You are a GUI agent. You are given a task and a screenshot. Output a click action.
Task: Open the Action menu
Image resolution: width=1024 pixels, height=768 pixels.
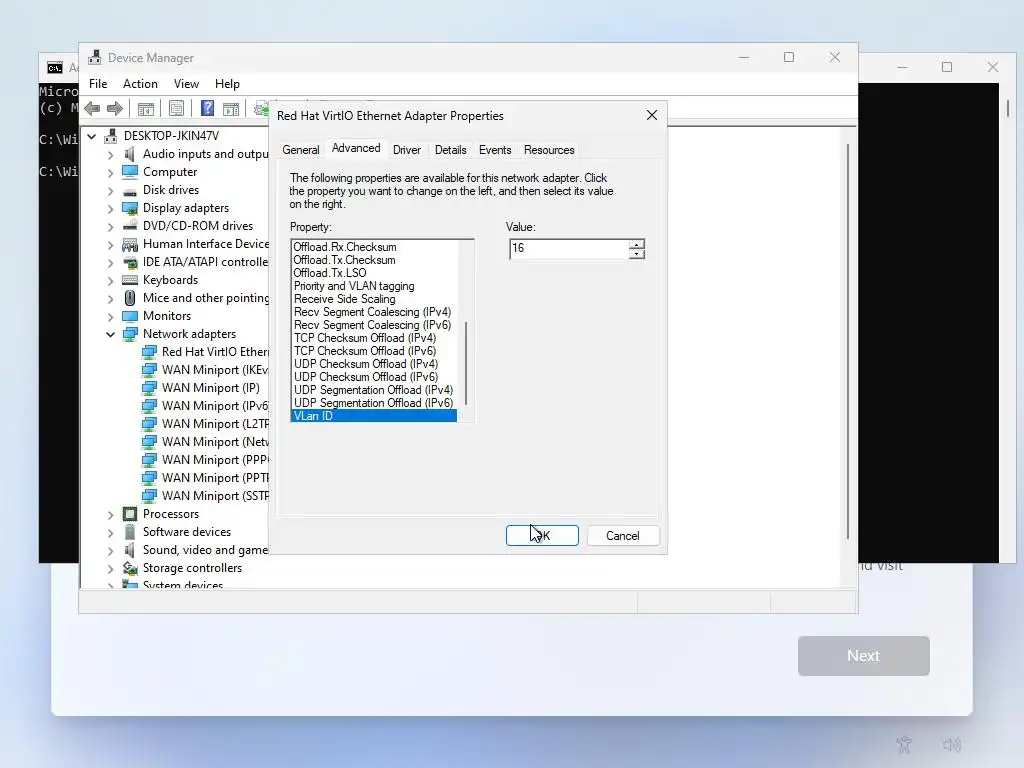click(x=140, y=84)
